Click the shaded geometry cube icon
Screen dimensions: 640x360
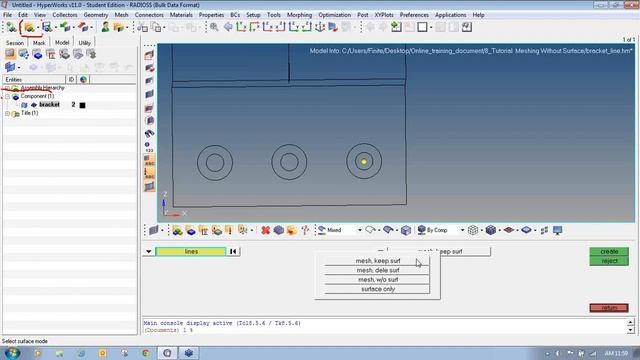[x=406, y=230]
